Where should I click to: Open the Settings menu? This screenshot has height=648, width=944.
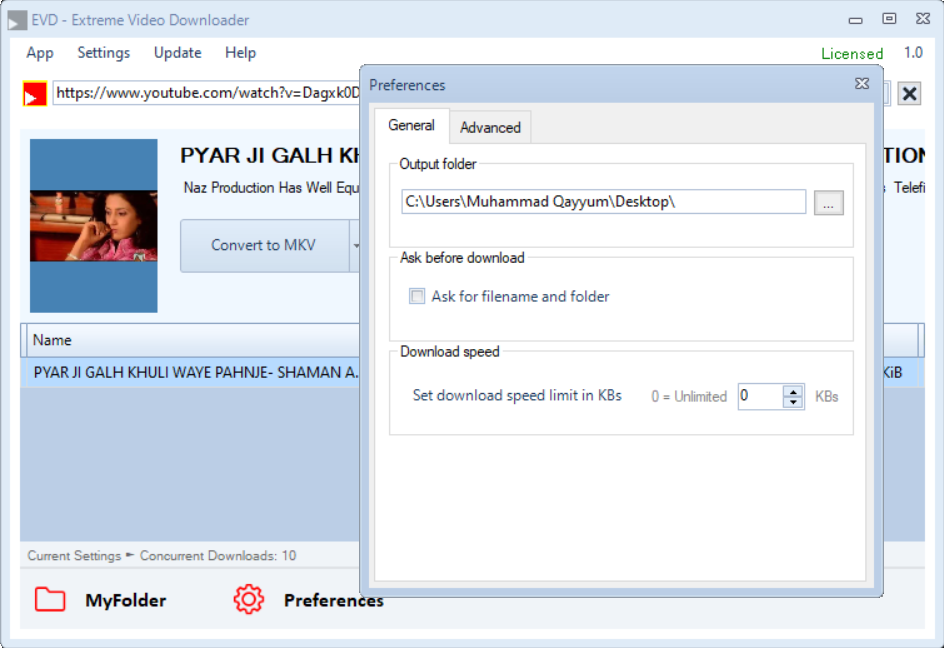pos(104,53)
